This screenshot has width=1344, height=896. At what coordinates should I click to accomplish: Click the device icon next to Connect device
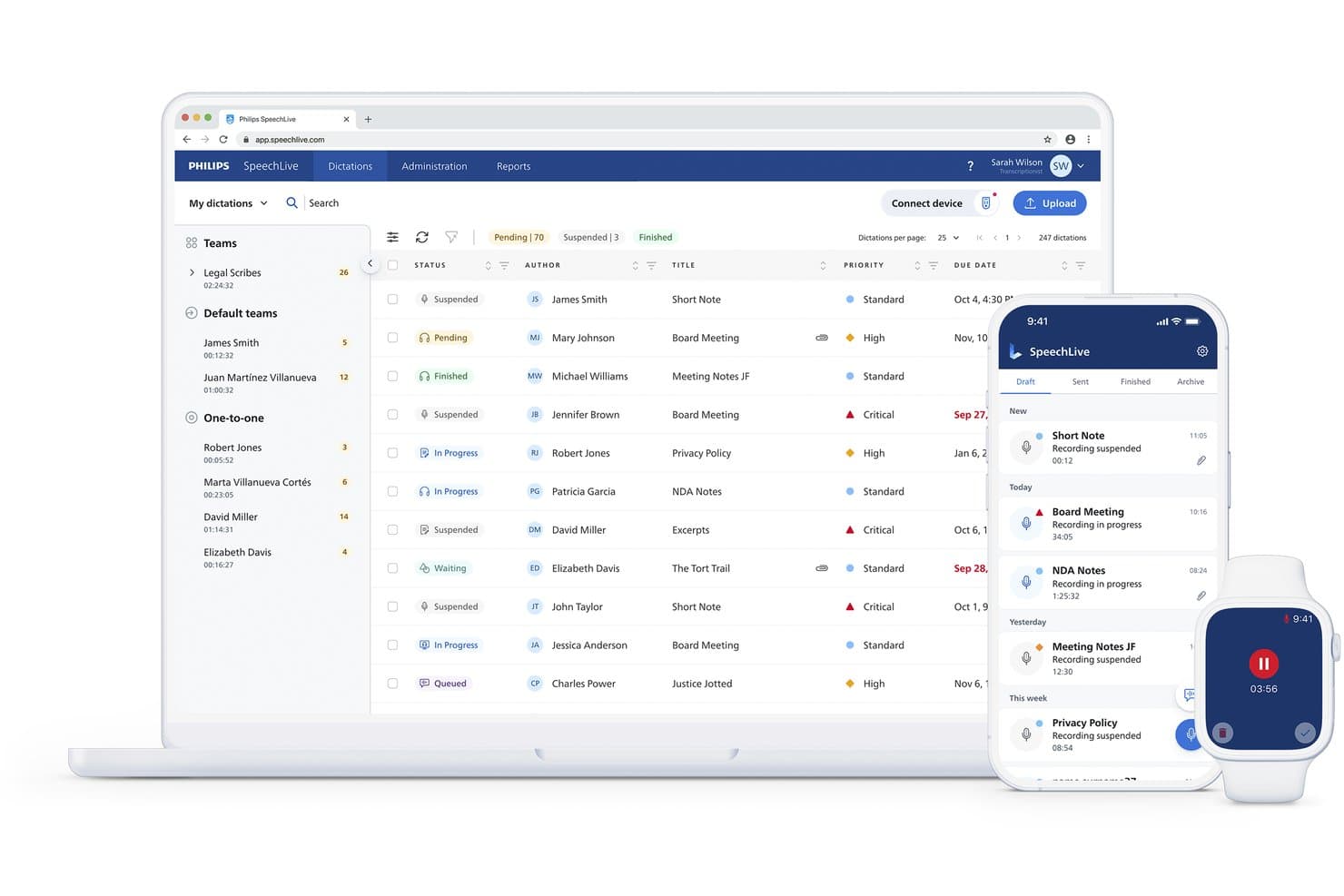(x=986, y=203)
